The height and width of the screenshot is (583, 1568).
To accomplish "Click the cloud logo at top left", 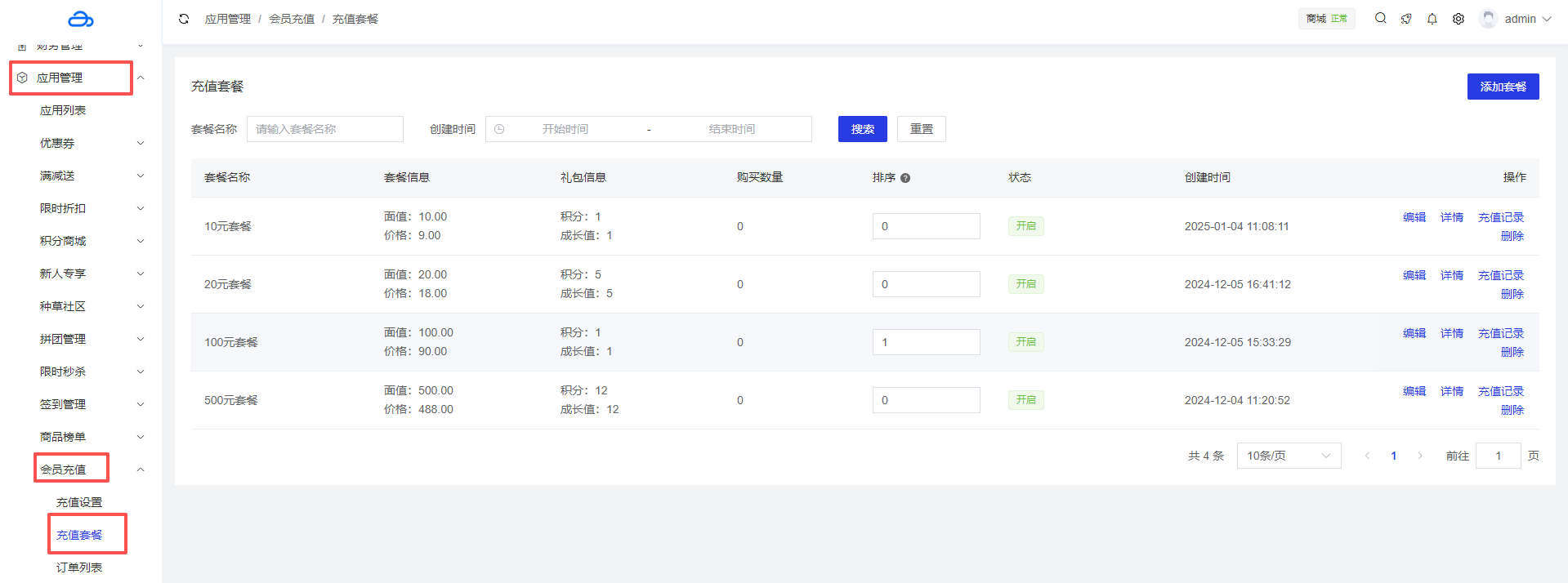I will click(x=80, y=19).
